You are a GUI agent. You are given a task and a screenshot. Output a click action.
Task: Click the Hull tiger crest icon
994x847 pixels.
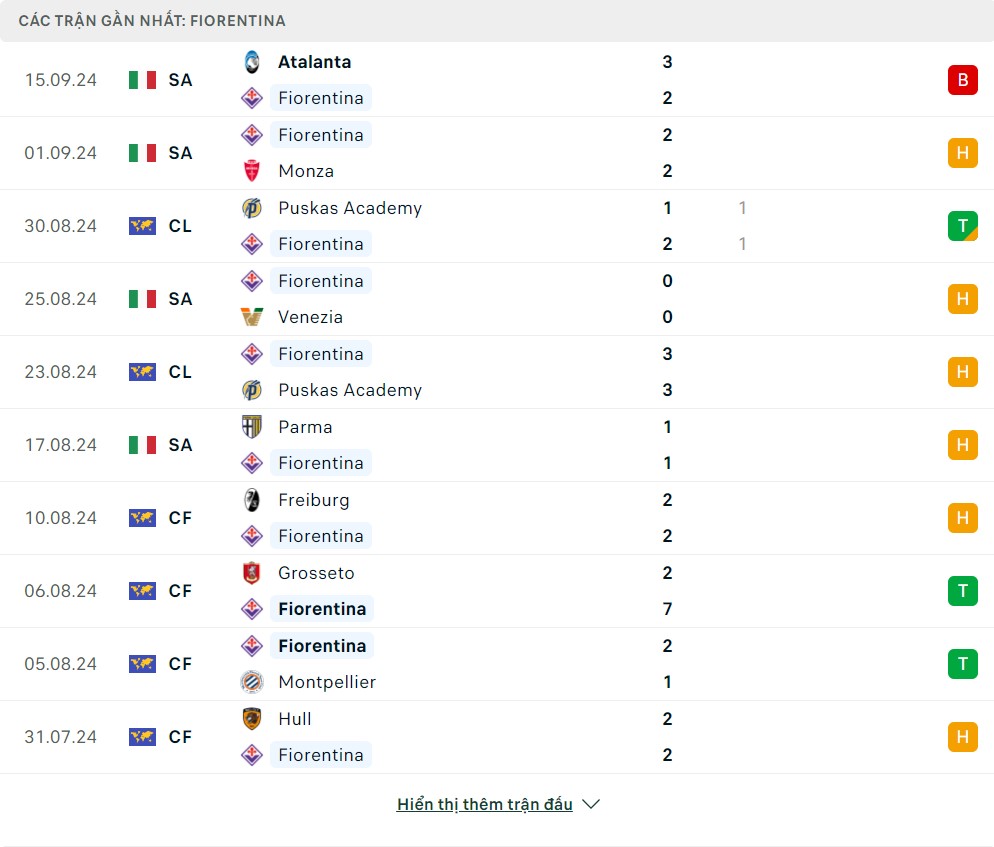[x=252, y=719]
